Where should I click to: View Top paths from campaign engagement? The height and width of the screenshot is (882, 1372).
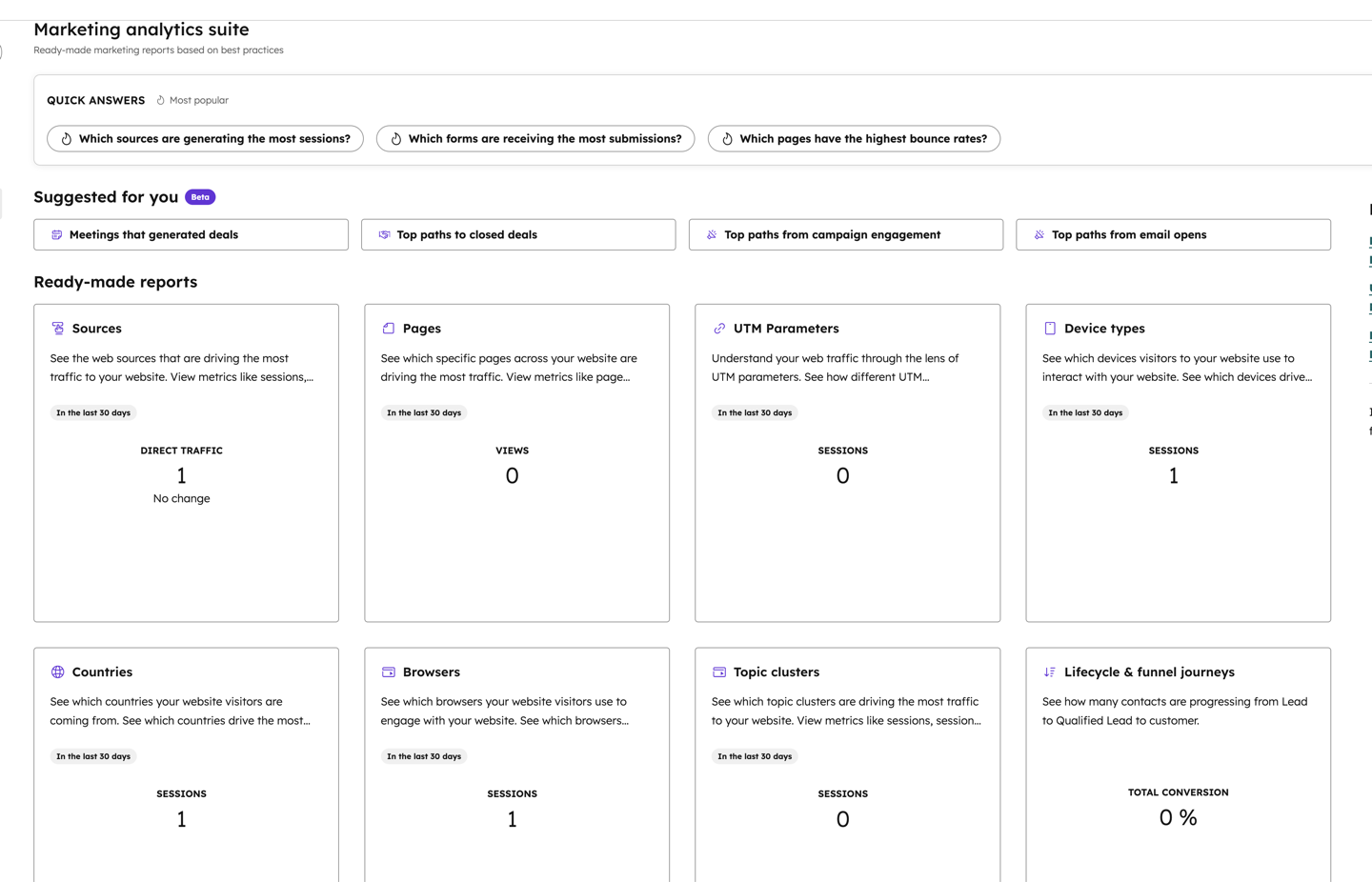(845, 234)
